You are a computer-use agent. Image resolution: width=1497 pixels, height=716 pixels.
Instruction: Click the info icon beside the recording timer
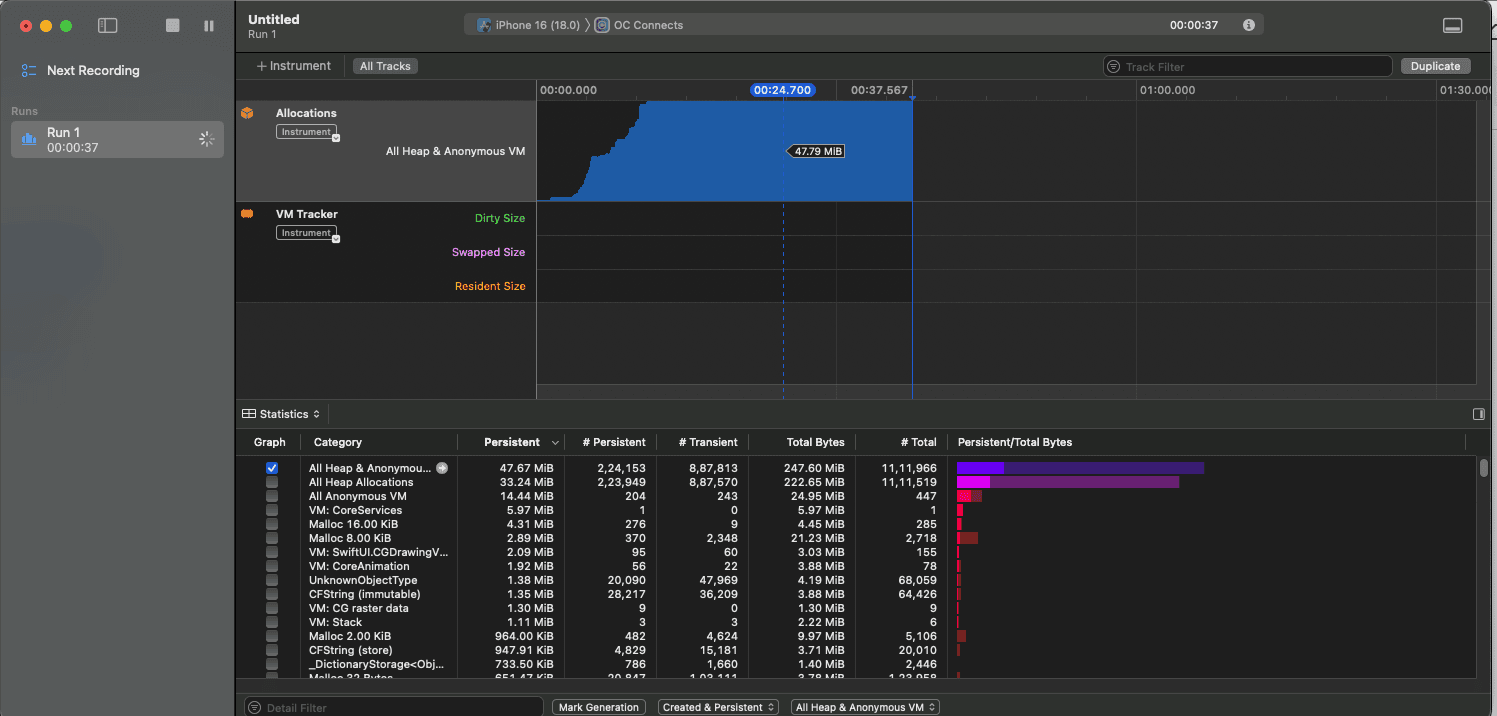click(x=1248, y=25)
